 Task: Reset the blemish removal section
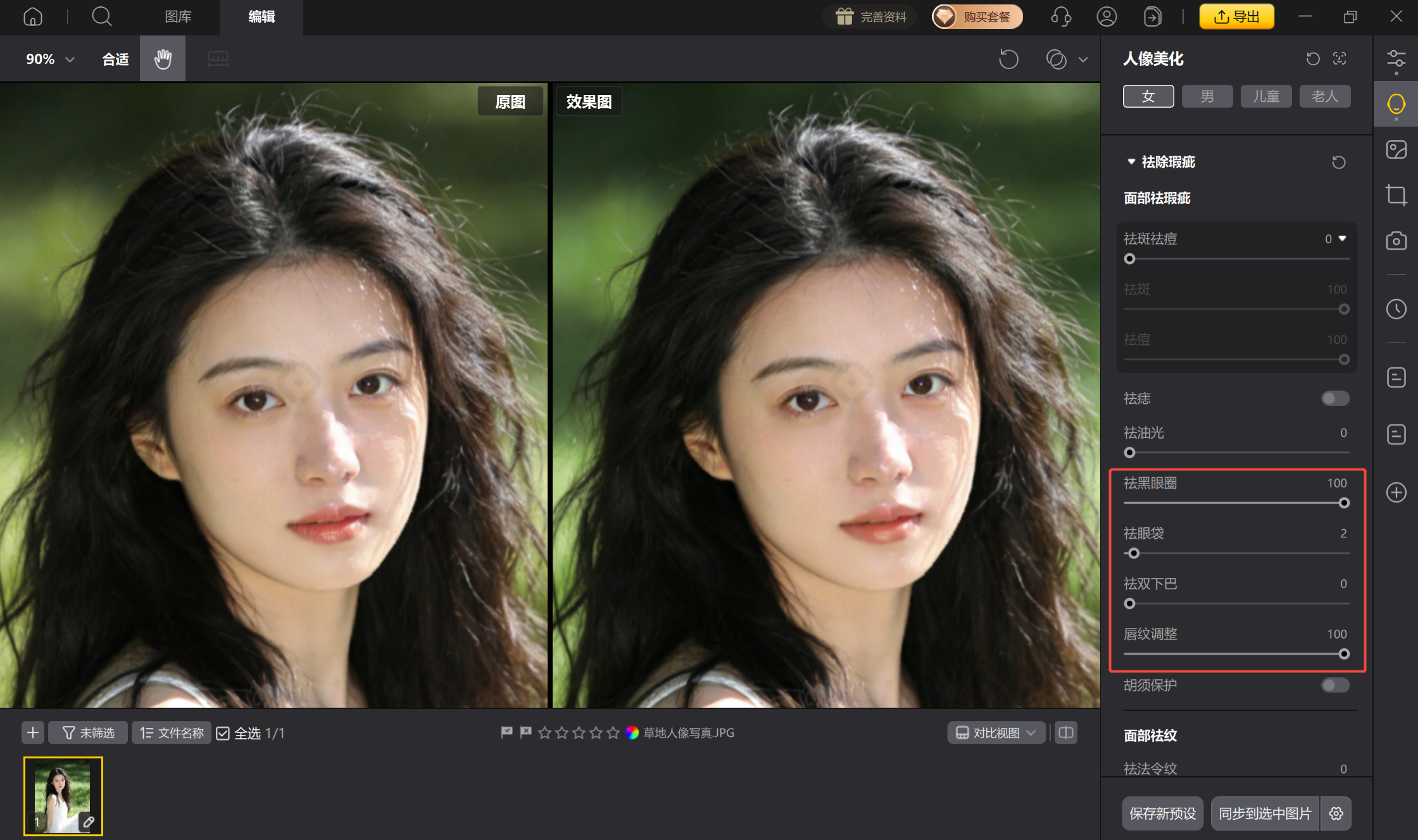click(1338, 162)
